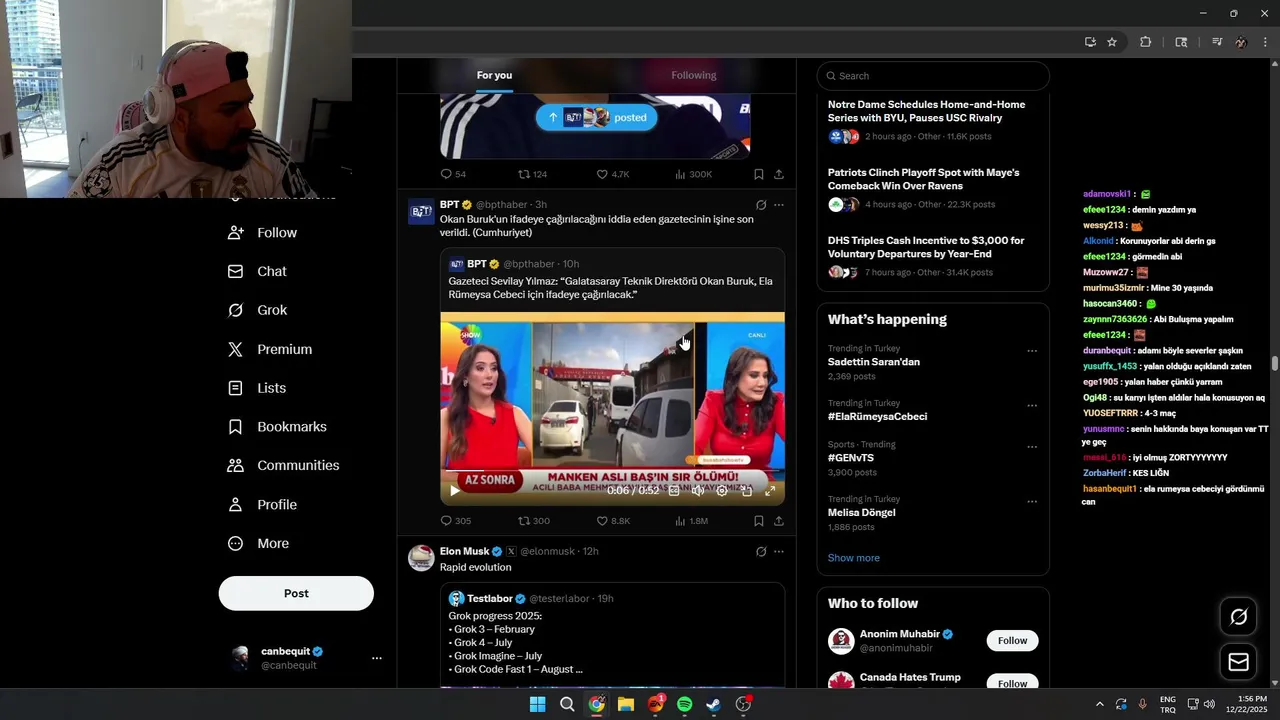The height and width of the screenshot is (720, 1280).
Task: Open Elon Musk's profile avatar
Action: 421,558
